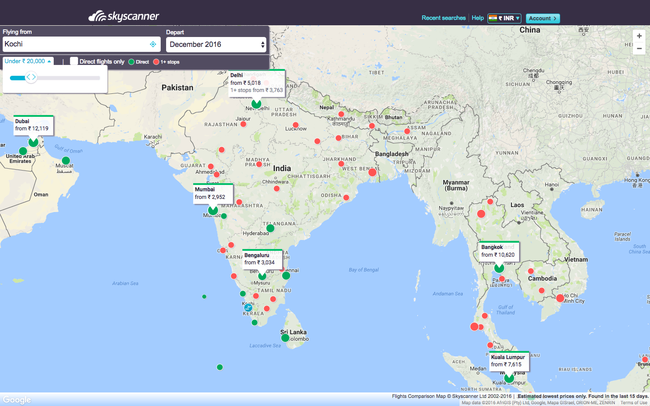
Task: Click the green Delhi map marker
Action: click(256, 104)
